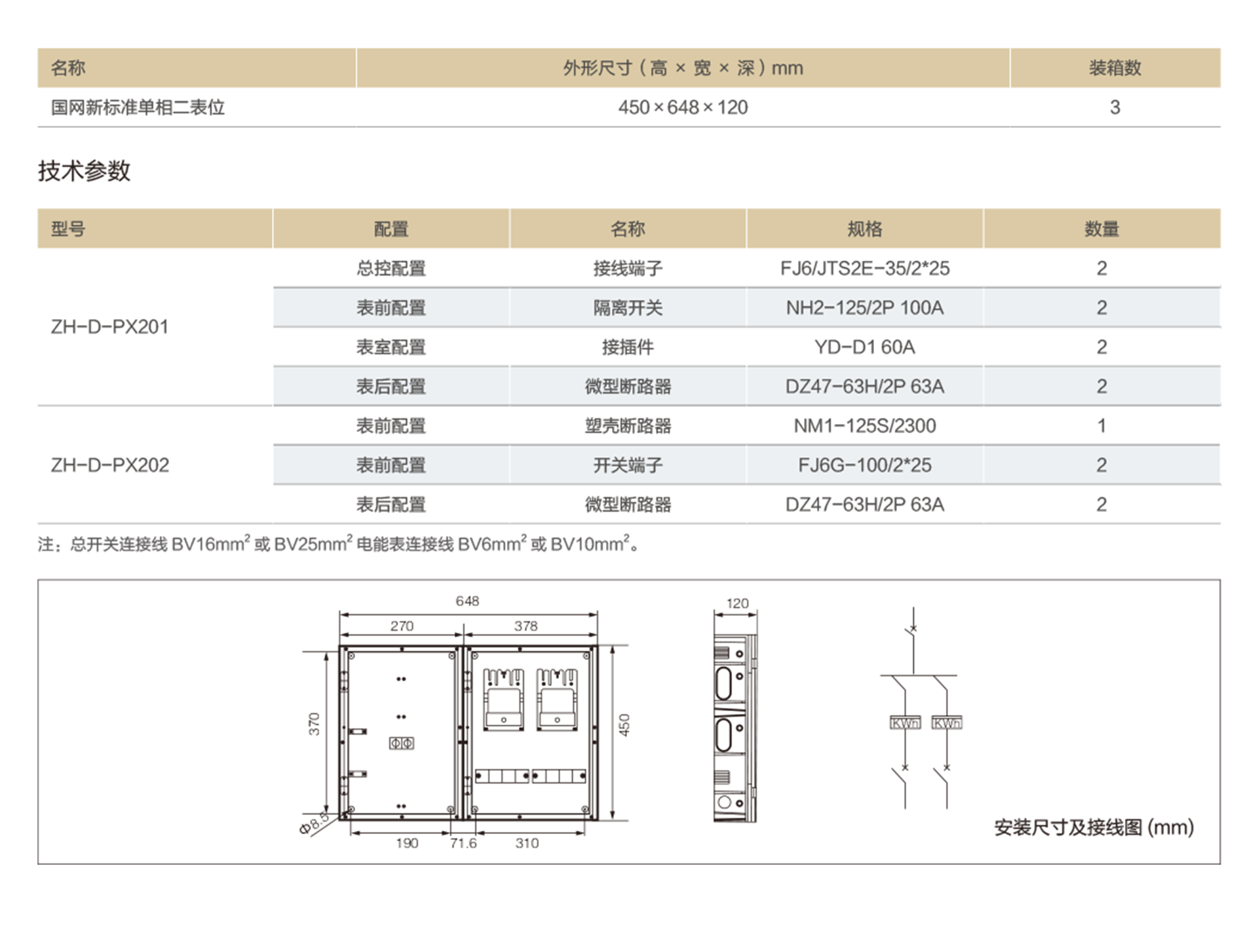The width and height of the screenshot is (1258, 952).
Task: Select spec YD-D1 60A
Action: [x=865, y=347]
